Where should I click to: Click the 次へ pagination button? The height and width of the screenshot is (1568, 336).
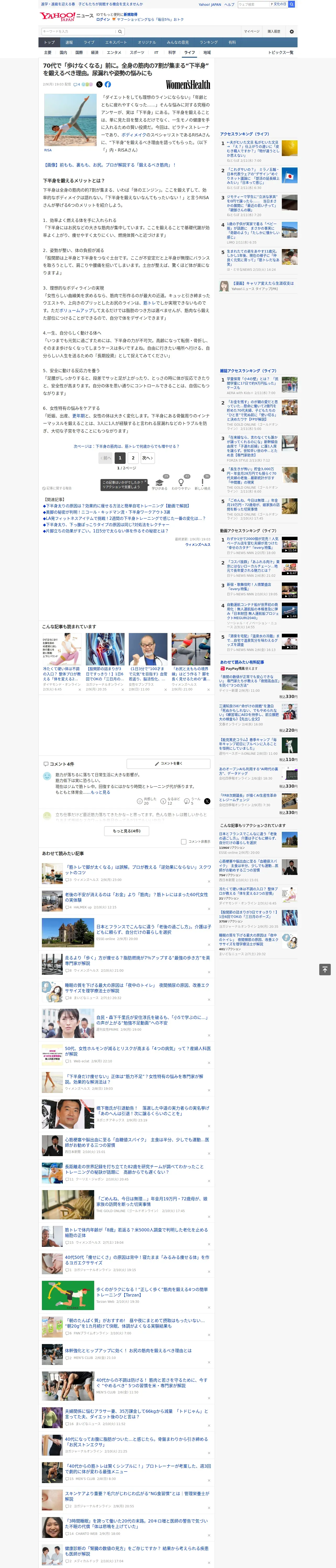[x=148, y=458]
